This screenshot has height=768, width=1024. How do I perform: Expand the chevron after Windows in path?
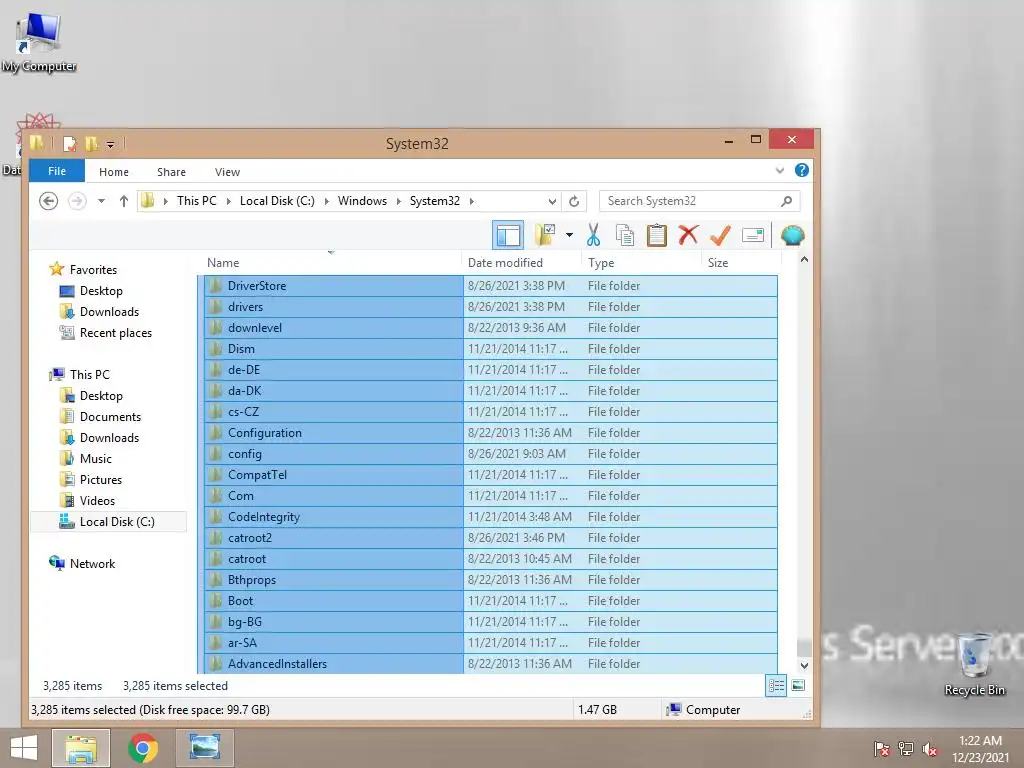[398, 201]
